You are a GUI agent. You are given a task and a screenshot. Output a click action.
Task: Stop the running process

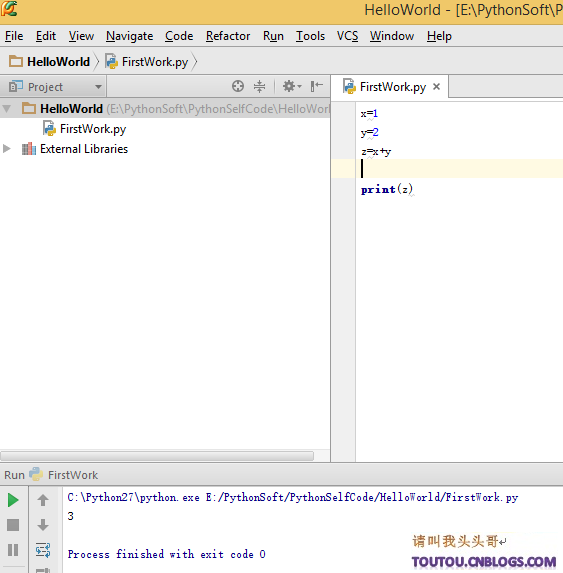pos(13,525)
